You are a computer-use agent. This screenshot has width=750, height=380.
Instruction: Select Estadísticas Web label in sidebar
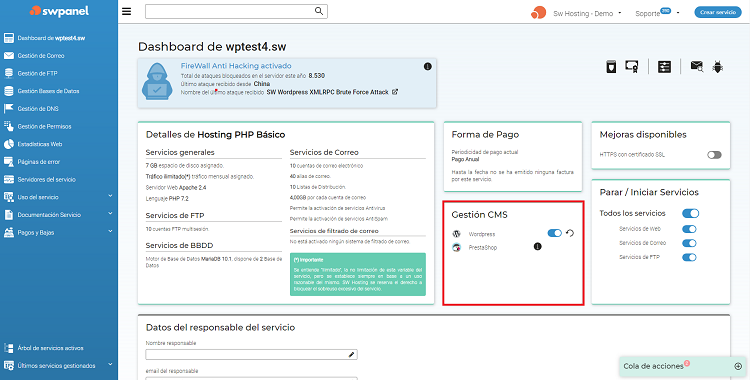pos(40,144)
